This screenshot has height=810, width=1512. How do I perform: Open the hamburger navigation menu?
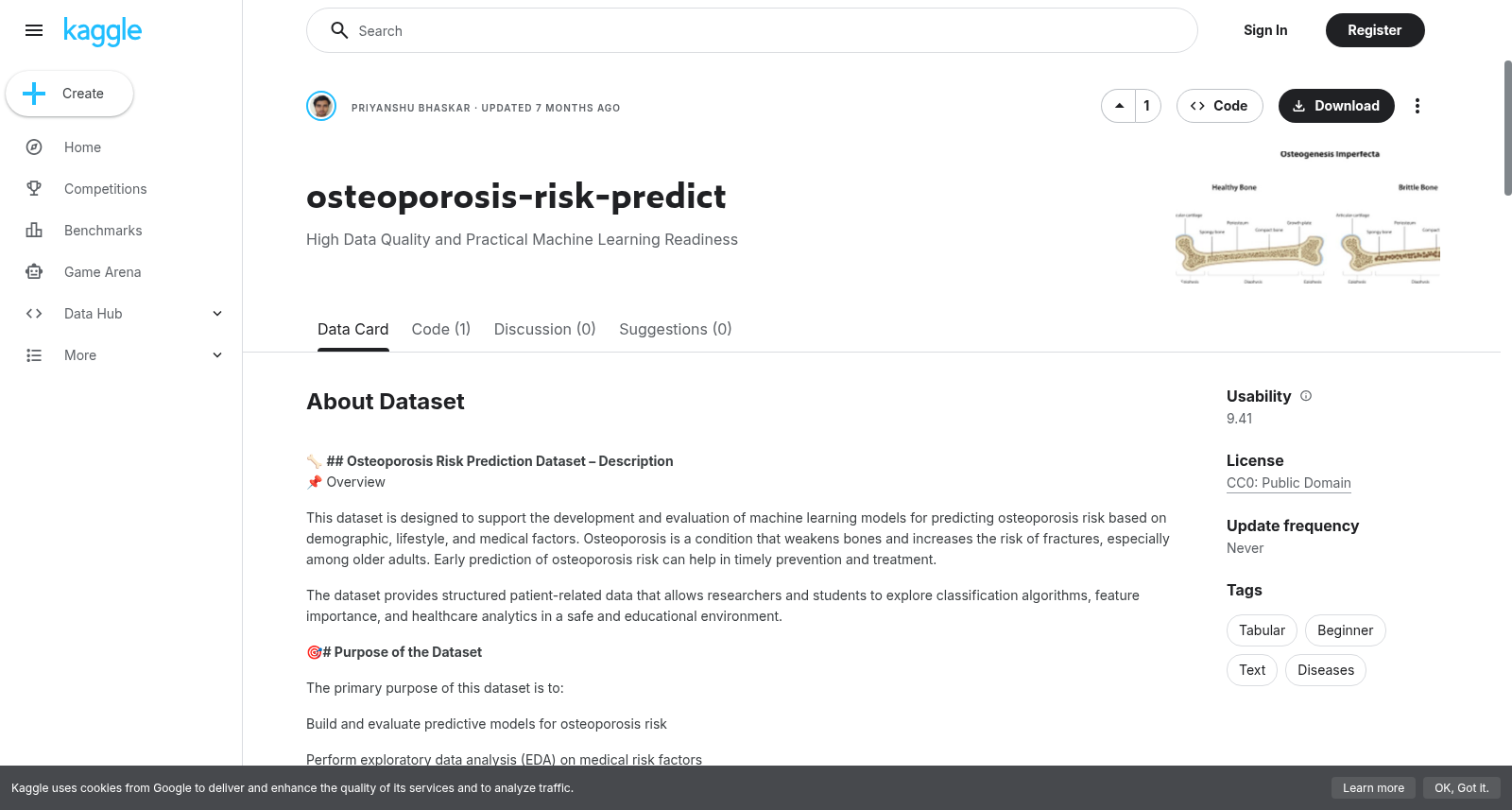[34, 30]
